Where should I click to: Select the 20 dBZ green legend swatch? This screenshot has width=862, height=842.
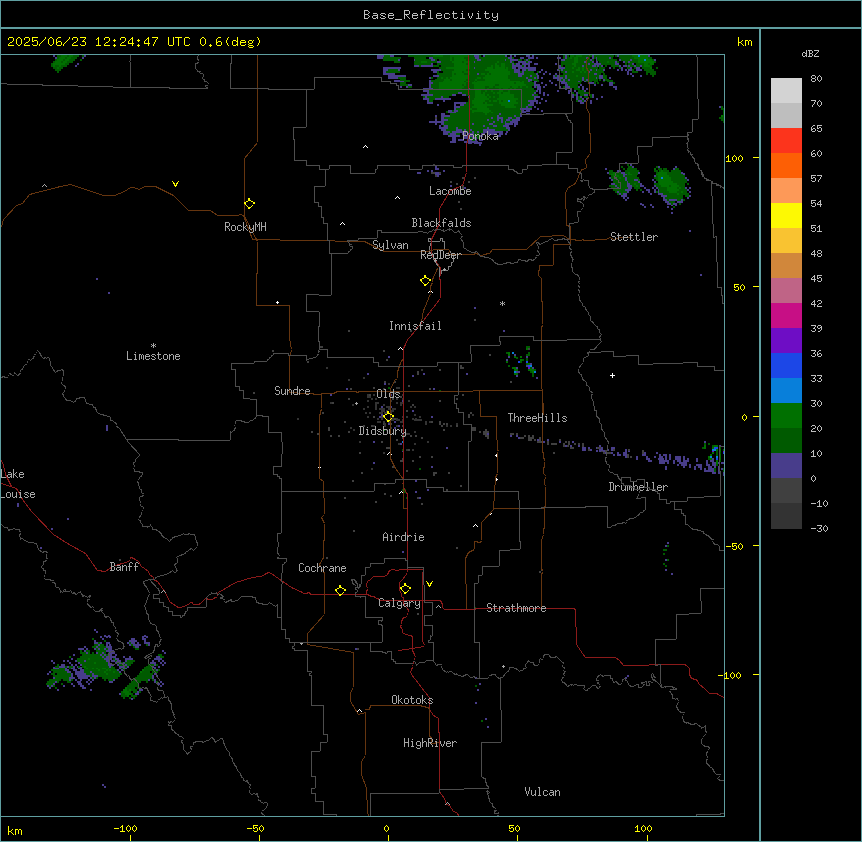786,416
